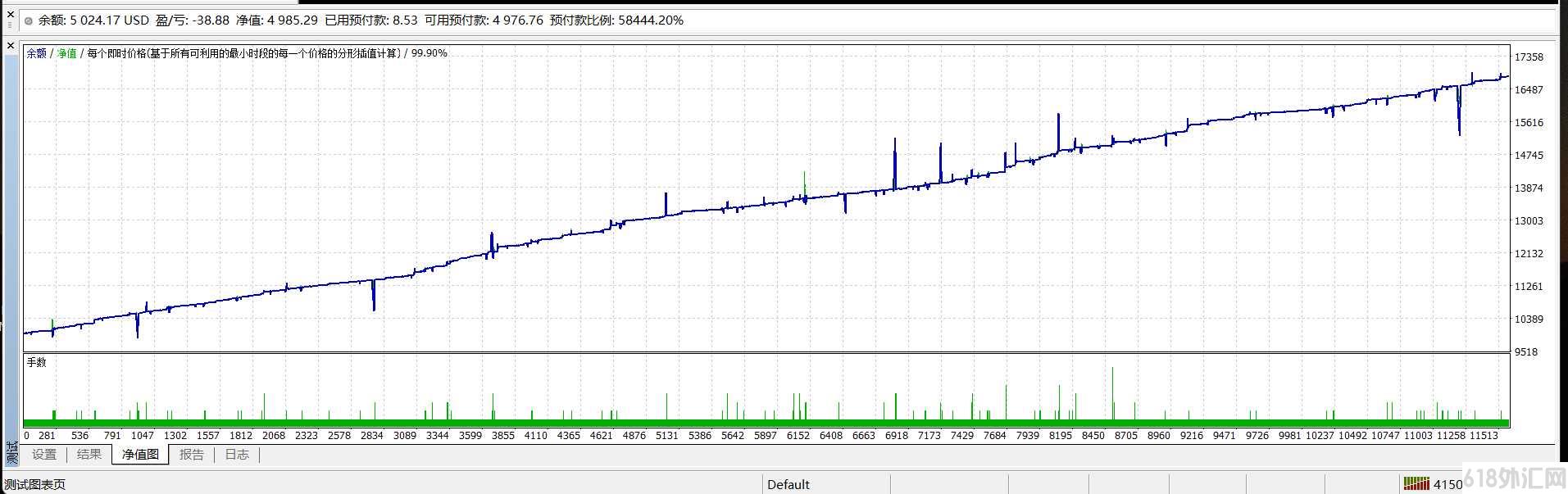Click the 11513 x-axis trade number
This screenshot has height=494, width=1568.
[1484, 436]
